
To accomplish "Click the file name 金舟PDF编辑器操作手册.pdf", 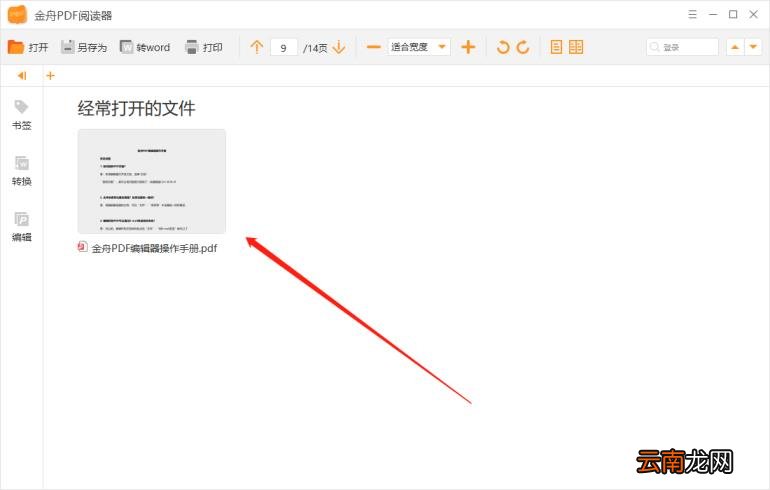I will click(x=154, y=248).
